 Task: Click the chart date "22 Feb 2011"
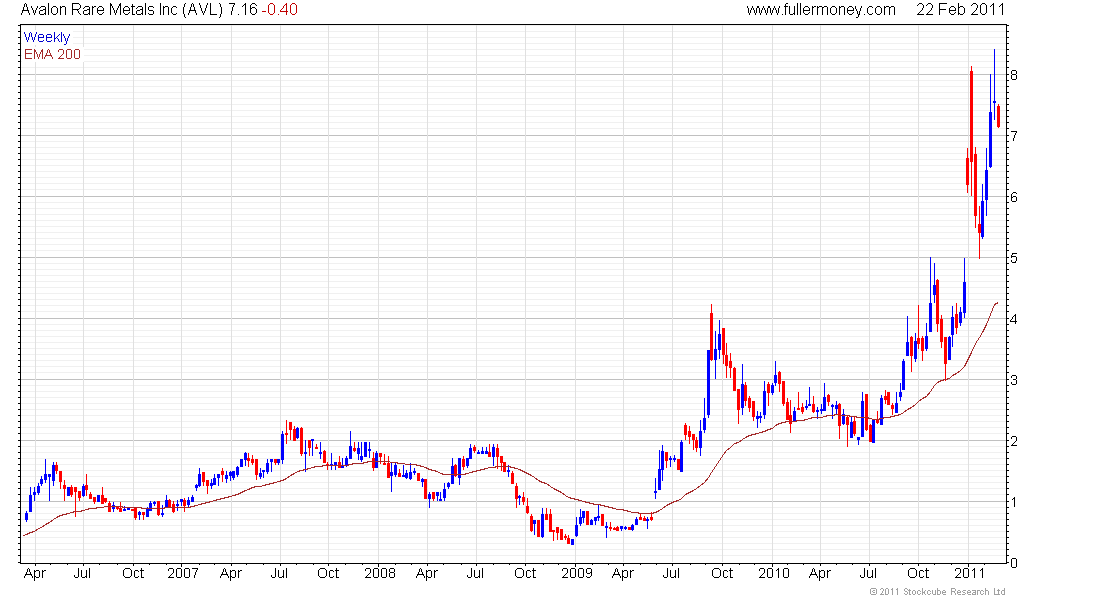960,10
